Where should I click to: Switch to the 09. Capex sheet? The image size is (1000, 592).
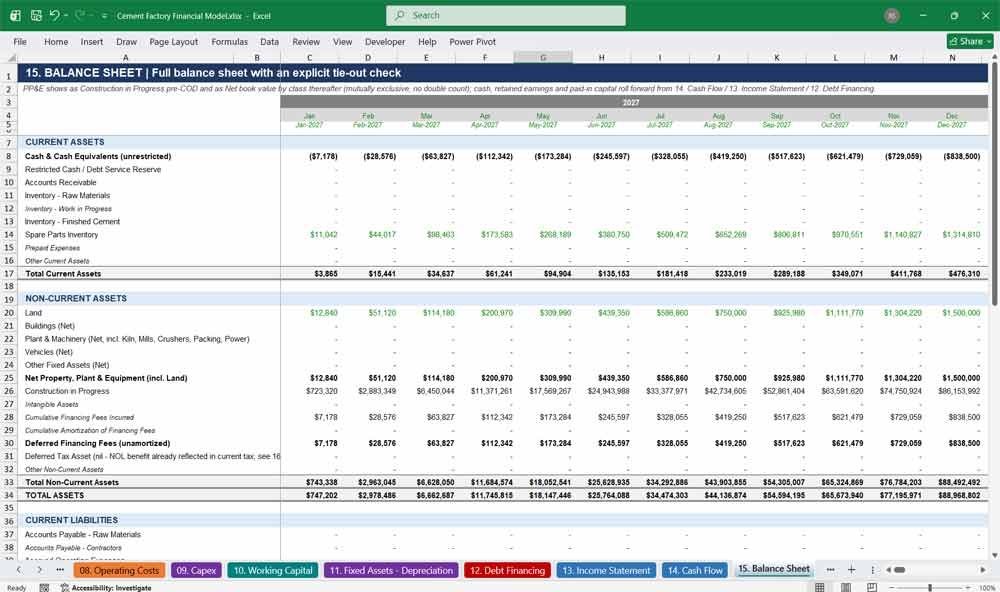[x=196, y=570]
